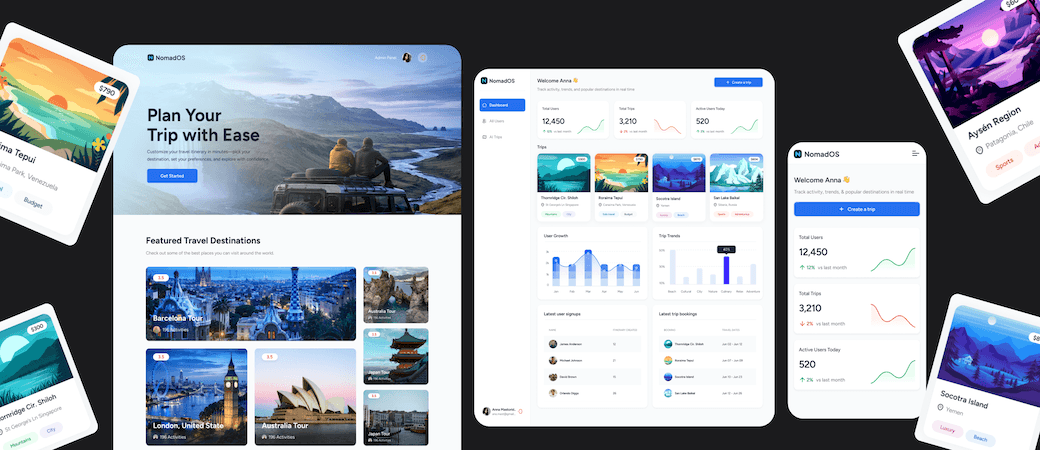Click the Beach bar in Trip Trends chart

click(x=673, y=267)
